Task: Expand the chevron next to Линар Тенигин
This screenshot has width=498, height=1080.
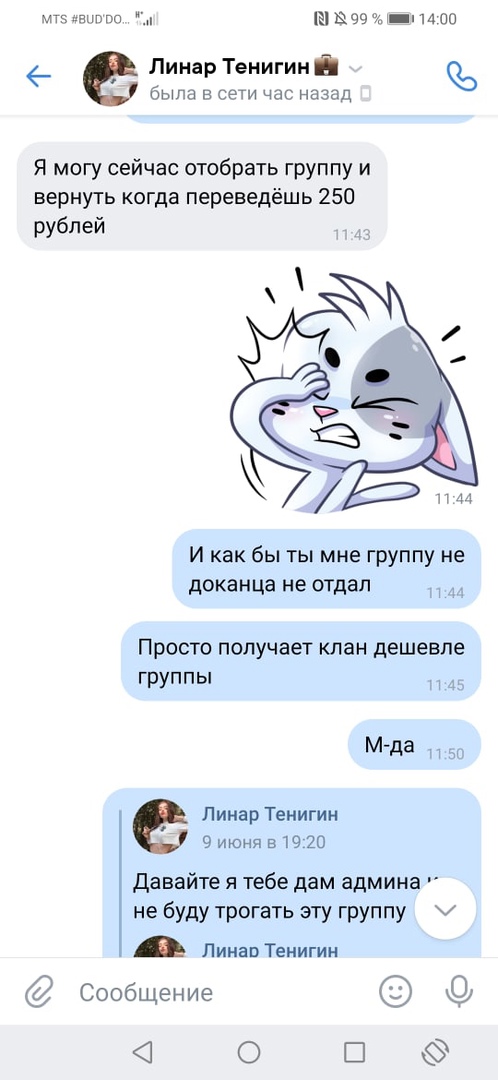Action: pos(355,69)
